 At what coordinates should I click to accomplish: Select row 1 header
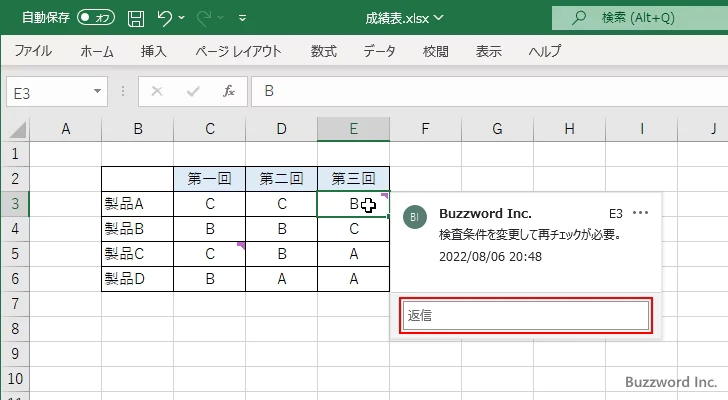(15, 154)
